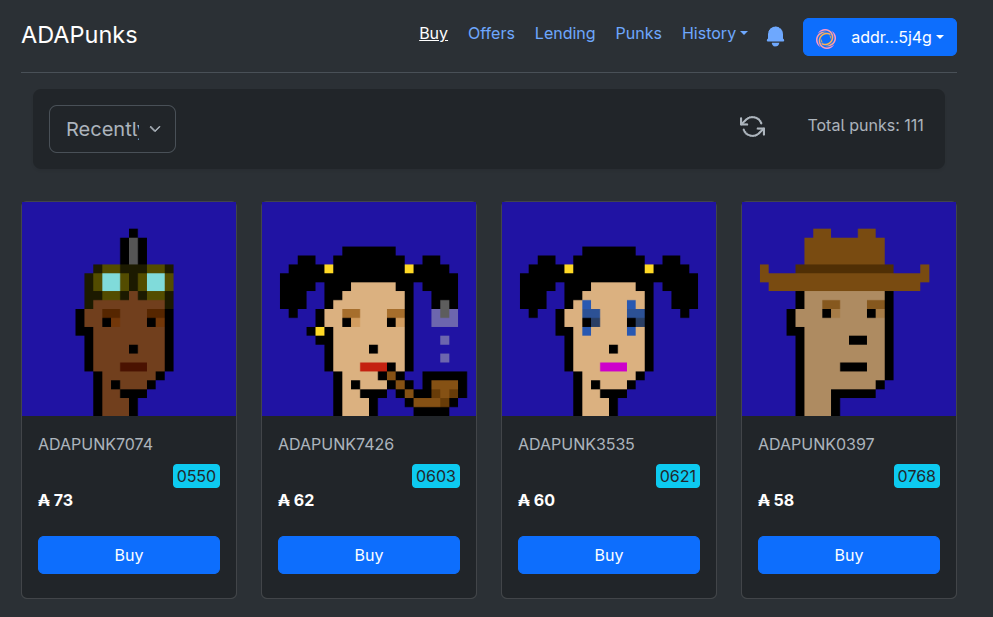Screen dimensions: 993x617
Task: Click the 0603 rarity badge on ADAPUNK7426
Action: pyautogui.click(x=436, y=476)
